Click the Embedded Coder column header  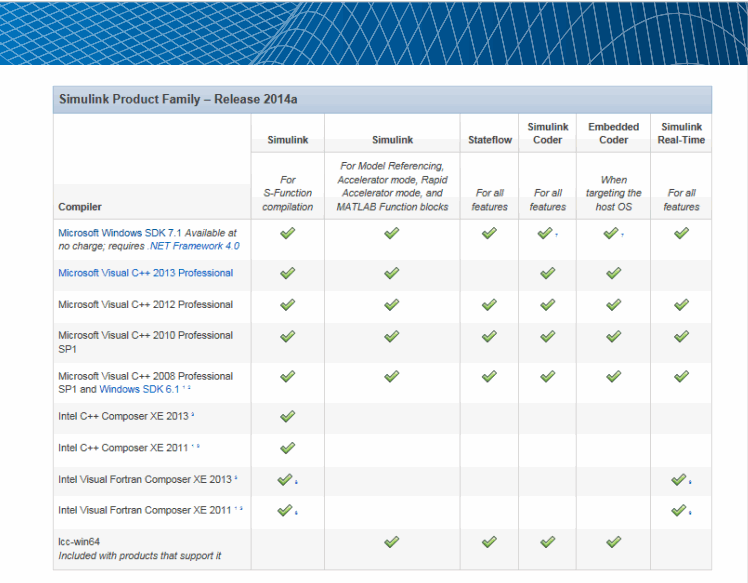(x=613, y=133)
